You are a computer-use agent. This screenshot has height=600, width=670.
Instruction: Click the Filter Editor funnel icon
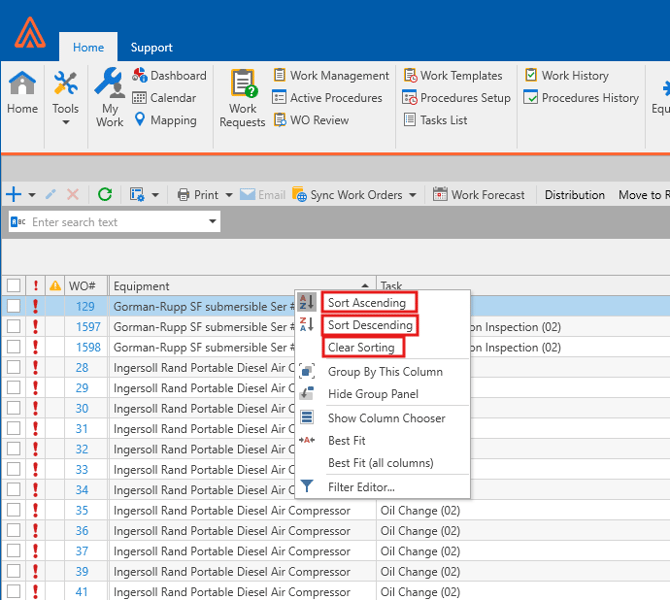[x=307, y=487]
